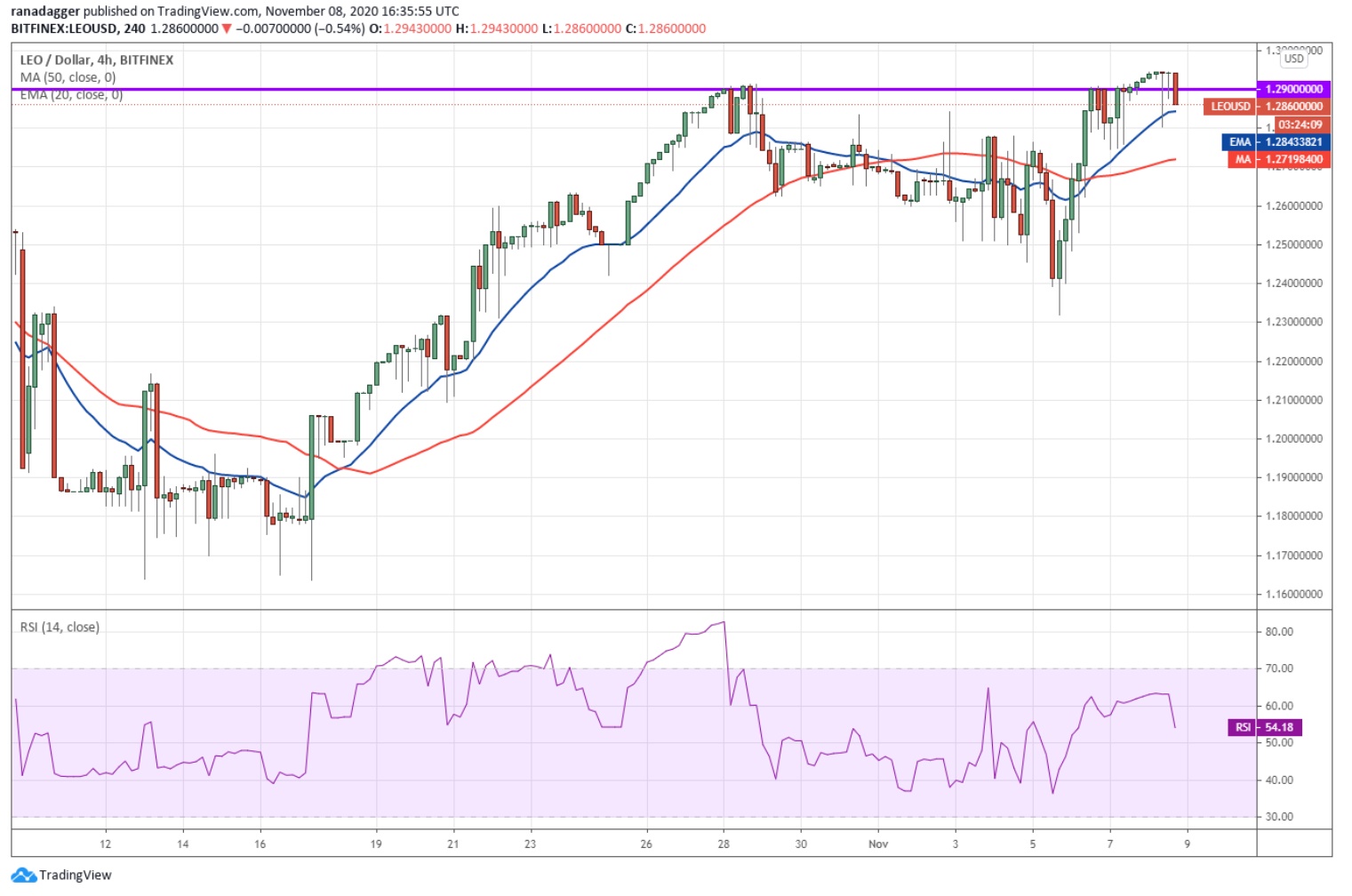Viewport: 1352px width, 896px height.
Task: Select the EMA (20, close, 0) legend
Action: tap(71, 94)
